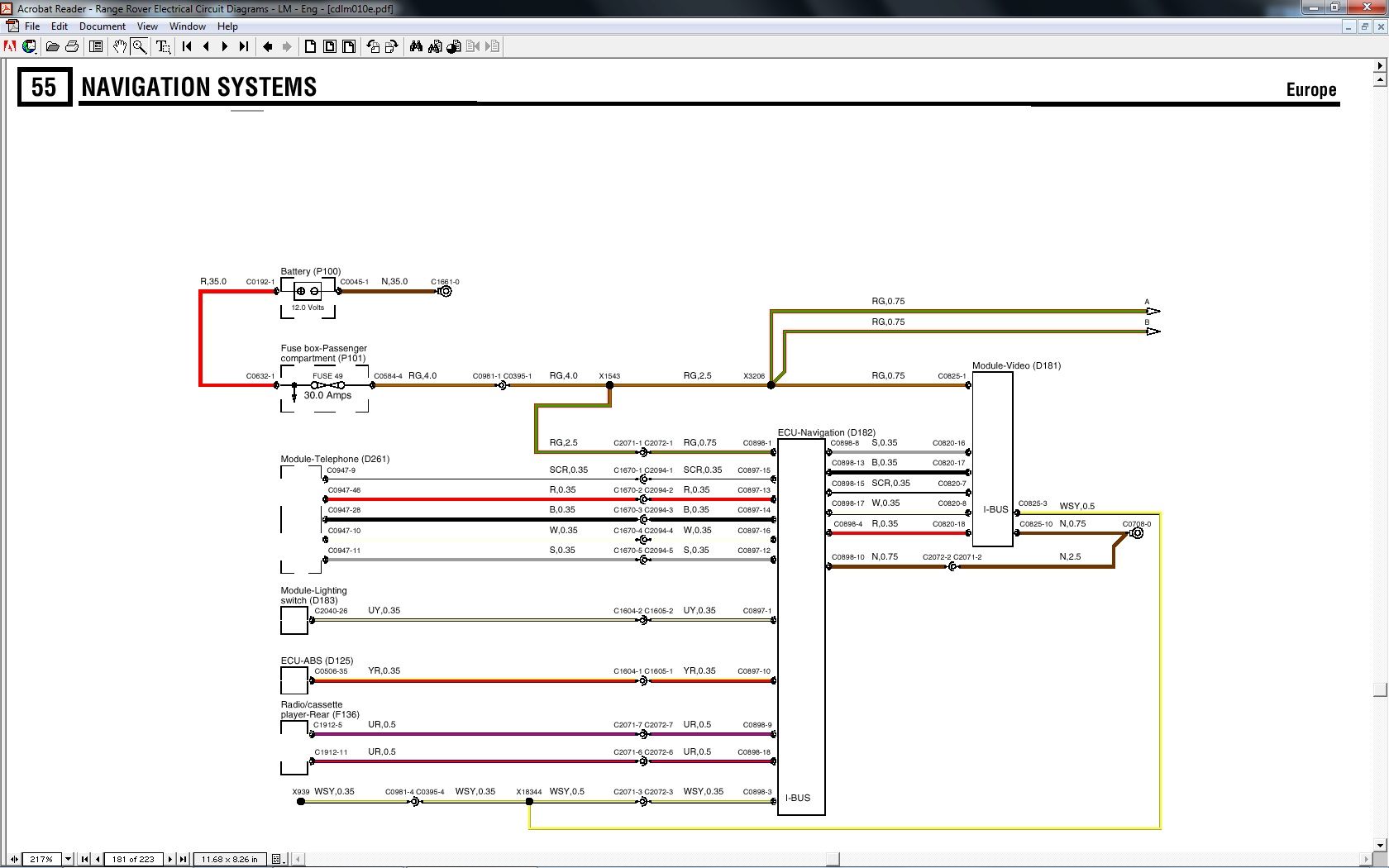Open the Adobe web services globe icon
Viewport: 1389px width, 868px height.
[x=29, y=46]
